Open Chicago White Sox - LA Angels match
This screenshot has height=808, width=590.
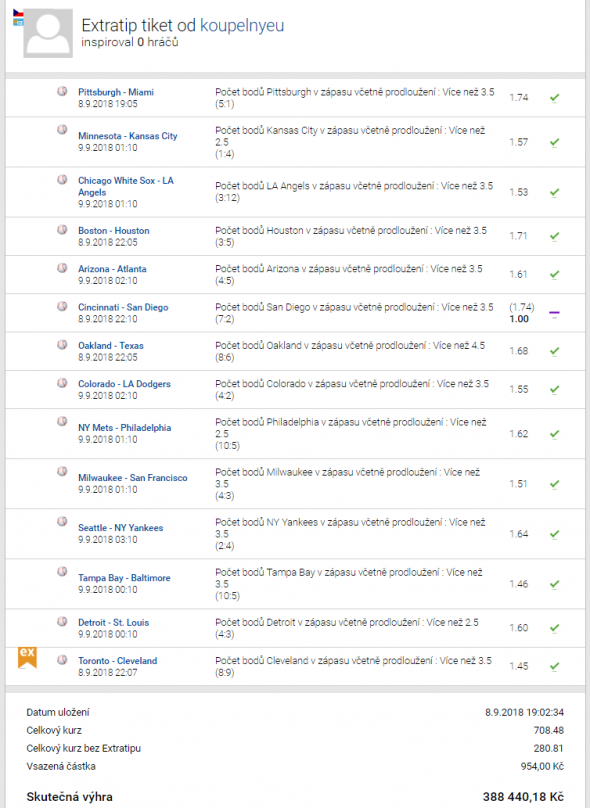tap(126, 187)
